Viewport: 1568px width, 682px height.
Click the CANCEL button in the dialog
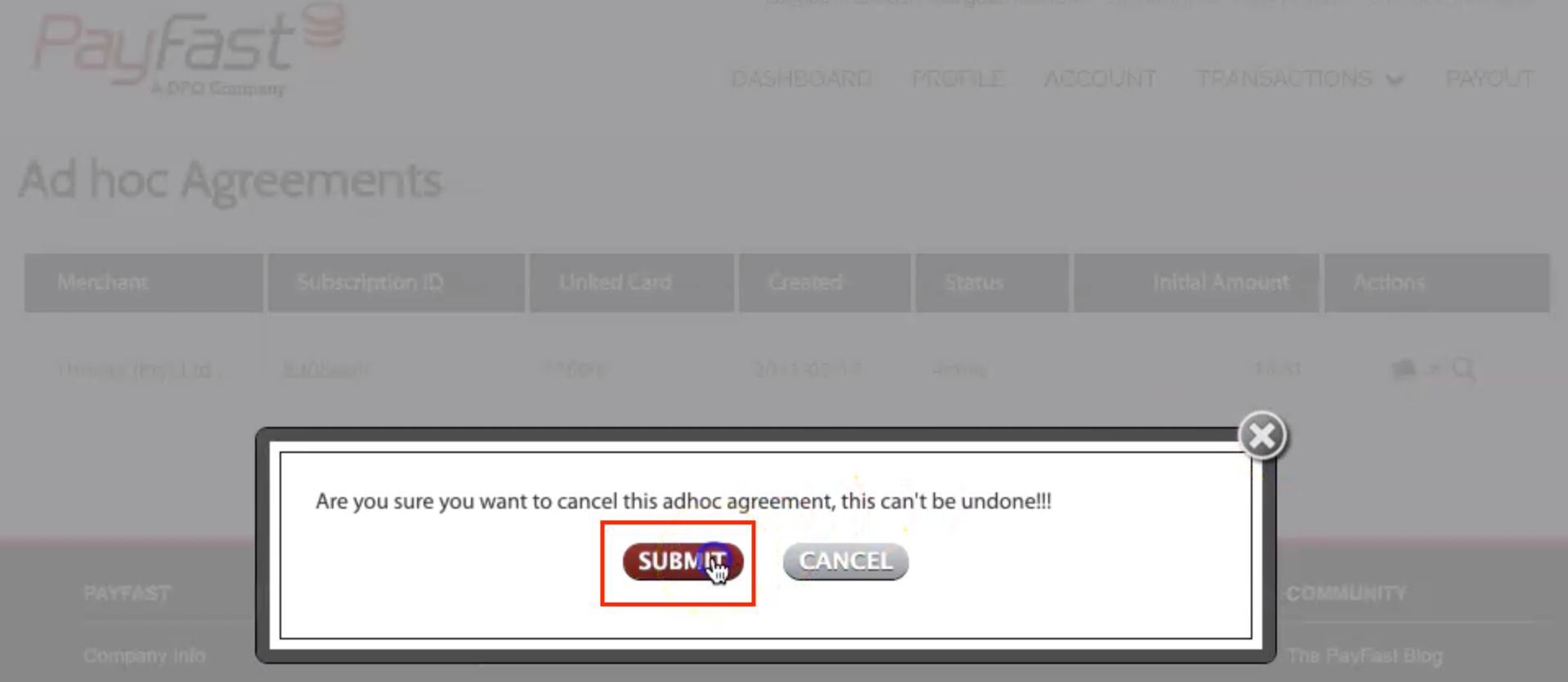pos(845,561)
